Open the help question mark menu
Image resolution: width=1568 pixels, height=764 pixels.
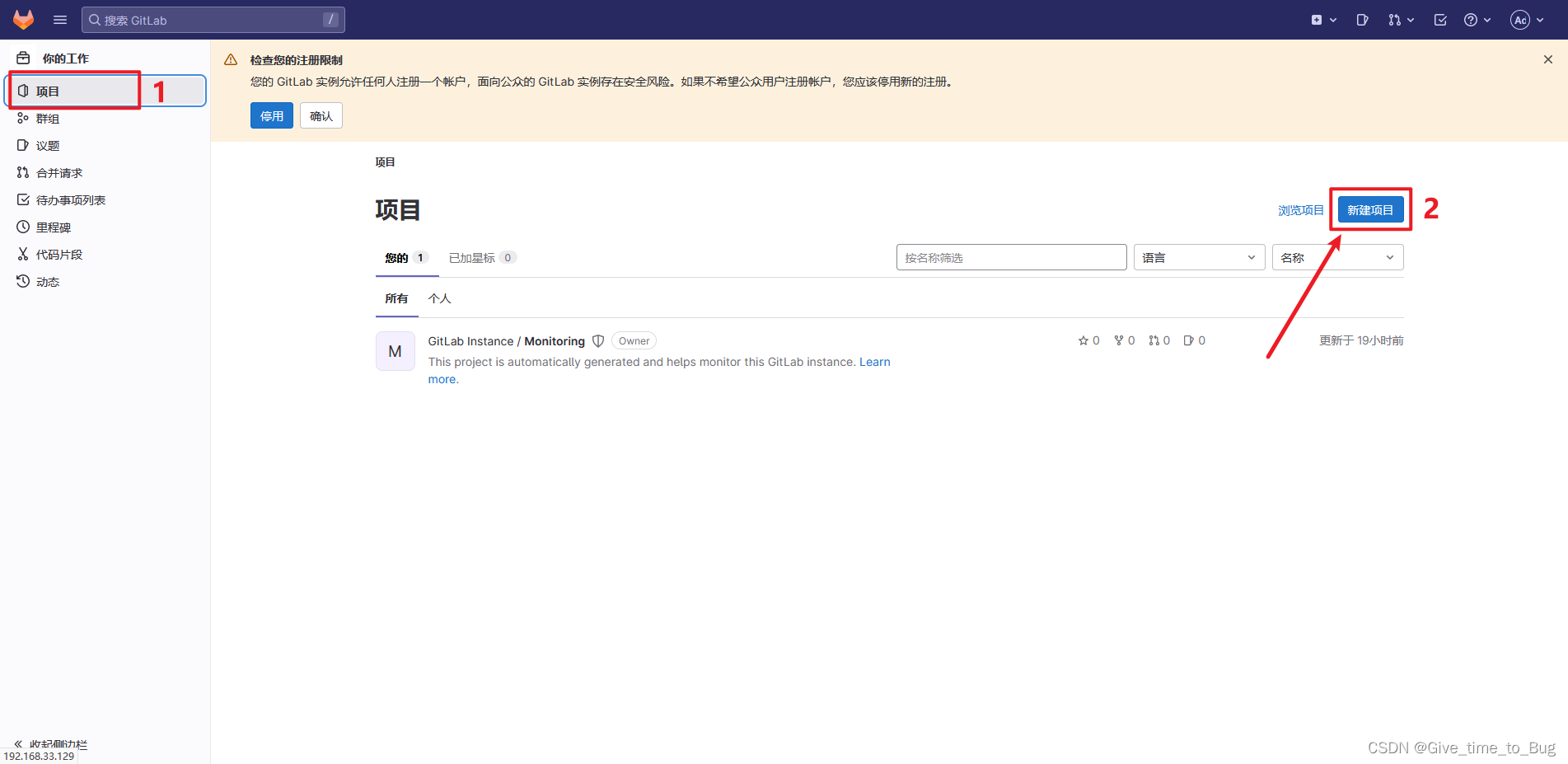point(1477,20)
